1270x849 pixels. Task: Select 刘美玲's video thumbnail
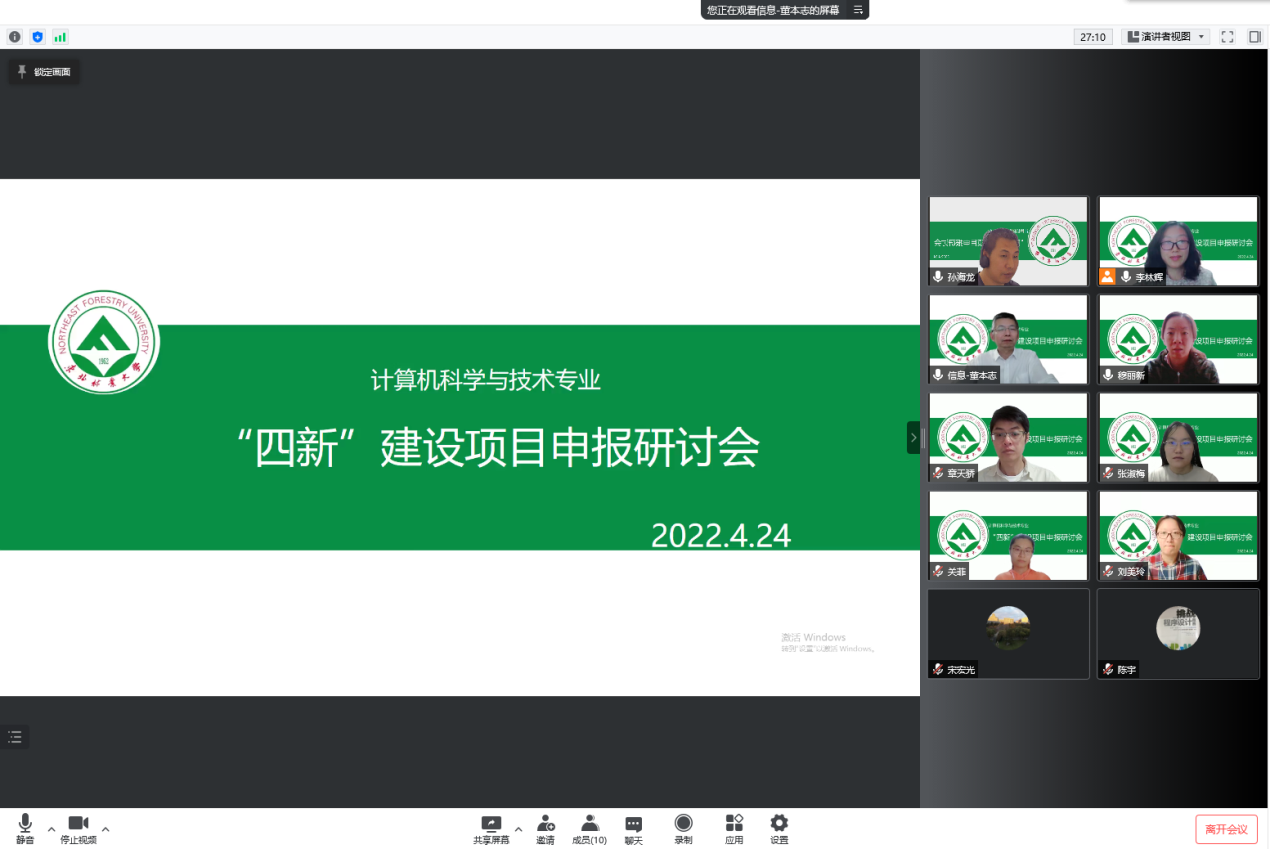coord(1178,535)
